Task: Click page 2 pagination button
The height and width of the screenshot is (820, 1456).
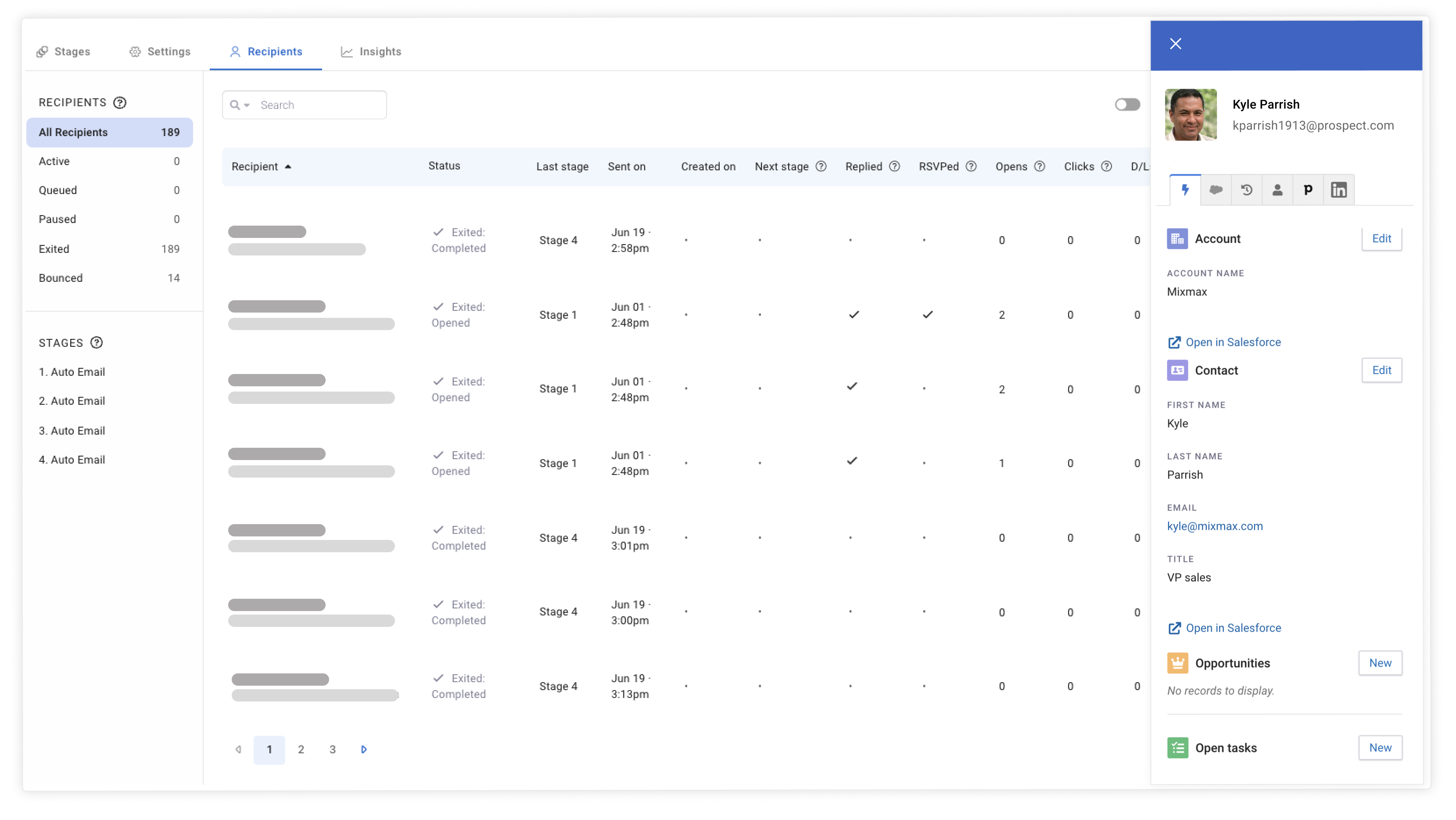Action: point(301,749)
